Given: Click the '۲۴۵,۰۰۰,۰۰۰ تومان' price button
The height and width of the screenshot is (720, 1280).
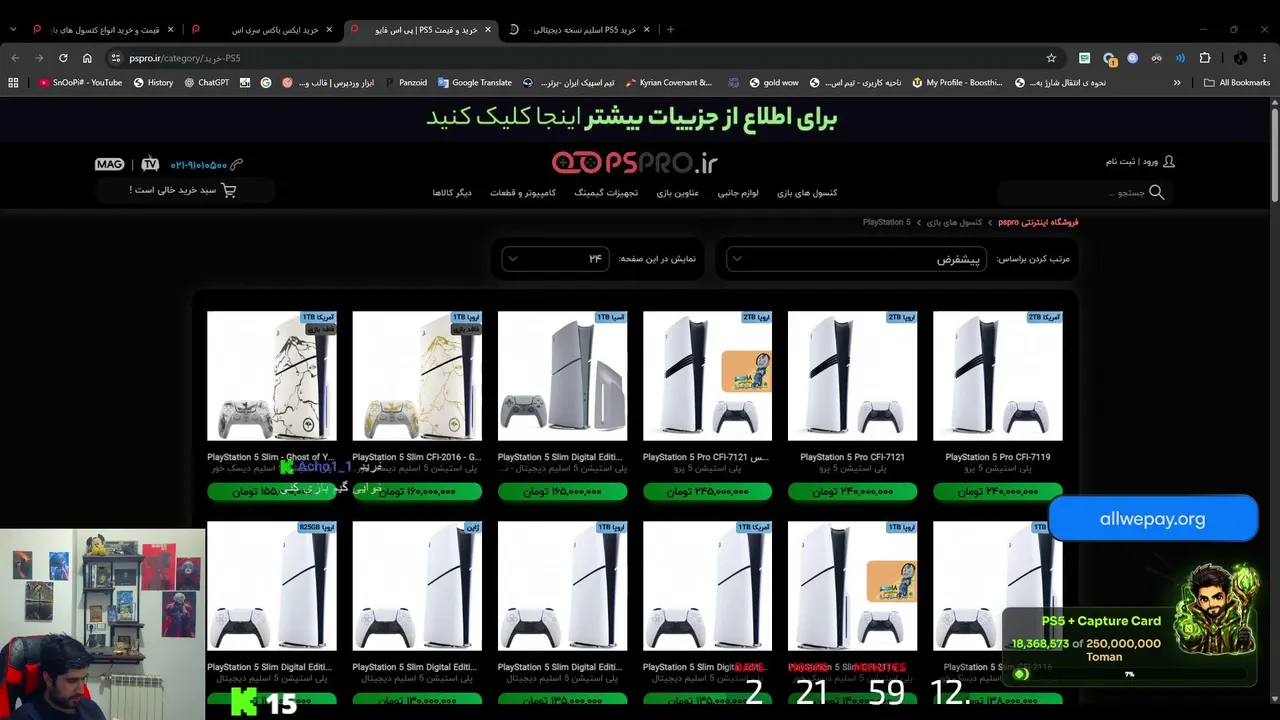Looking at the screenshot, I should coord(708,491).
